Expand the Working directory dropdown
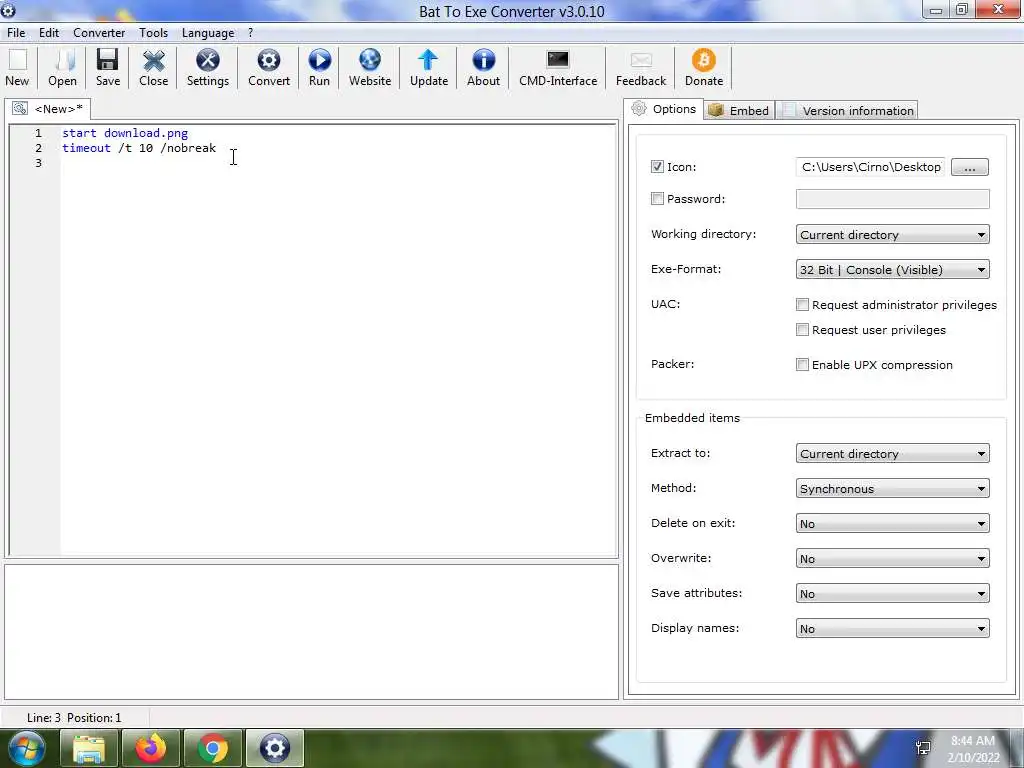Viewport: 1024px width, 768px height. coord(892,234)
